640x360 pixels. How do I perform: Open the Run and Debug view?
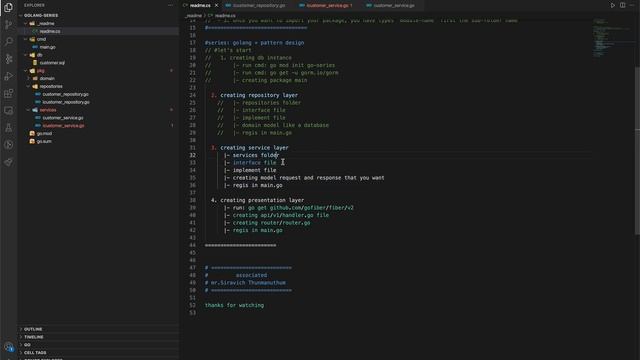[x=8, y=76]
